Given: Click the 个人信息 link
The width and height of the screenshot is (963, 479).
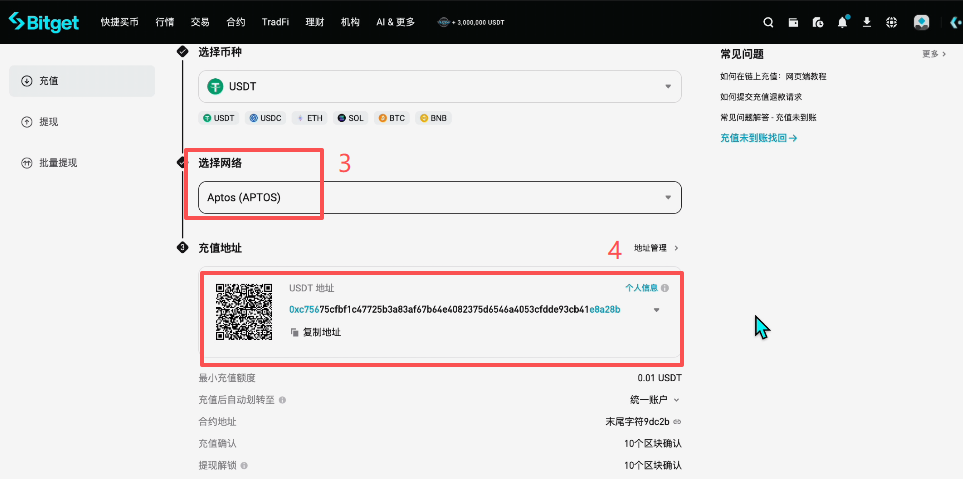Looking at the screenshot, I should 641,287.
